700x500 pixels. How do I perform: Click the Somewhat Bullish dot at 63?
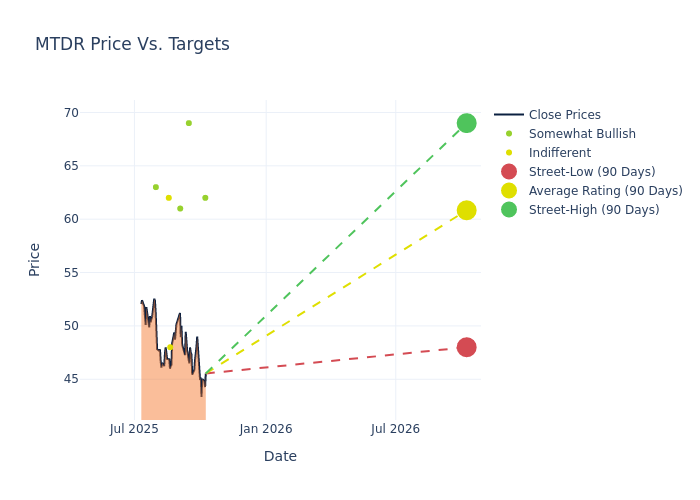tap(155, 187)
